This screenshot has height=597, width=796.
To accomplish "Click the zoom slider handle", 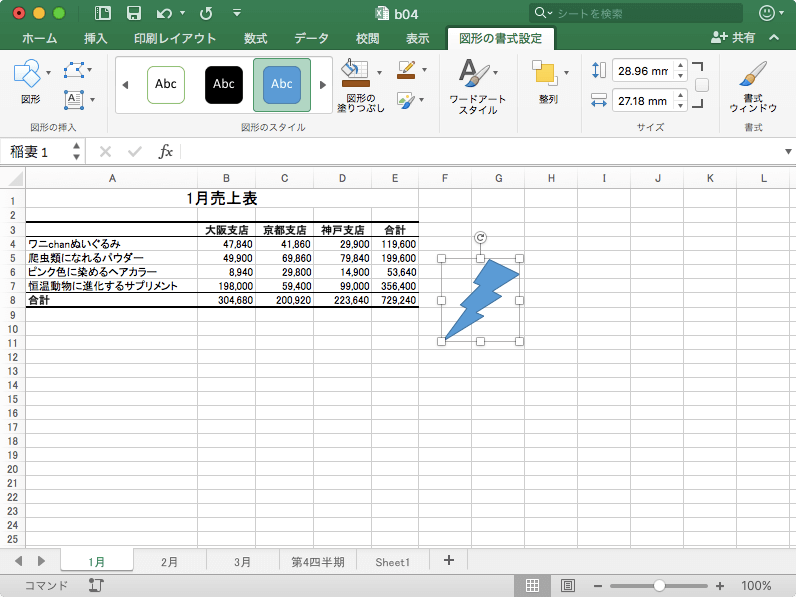I will click(x=659, y=586).
